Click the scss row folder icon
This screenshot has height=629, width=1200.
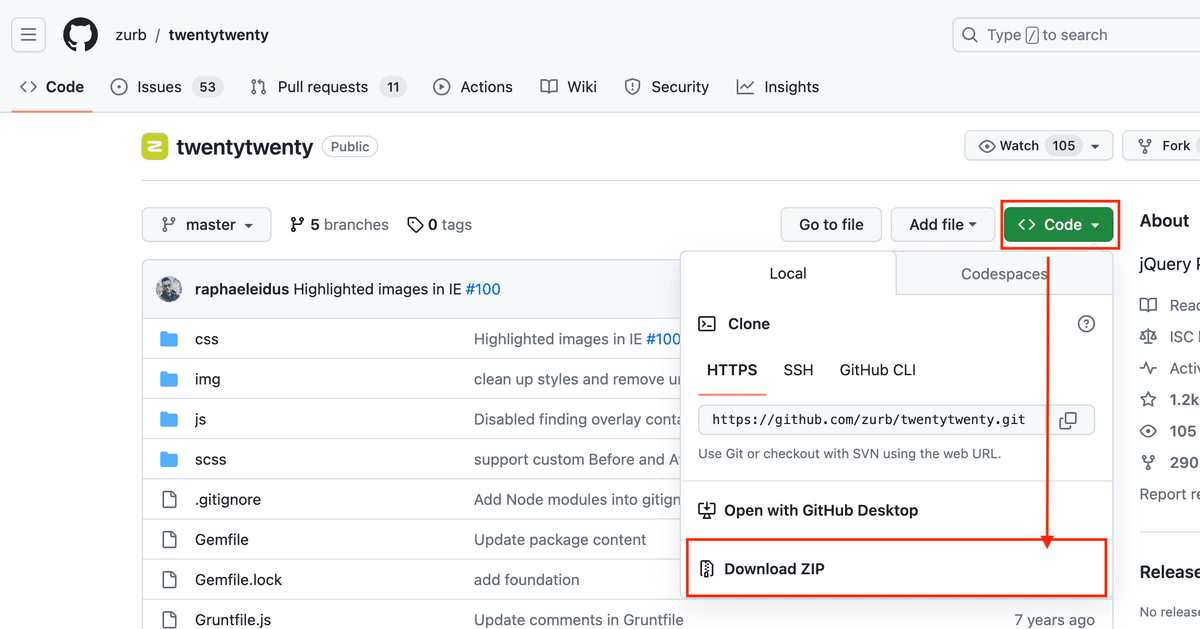point(169,459)
